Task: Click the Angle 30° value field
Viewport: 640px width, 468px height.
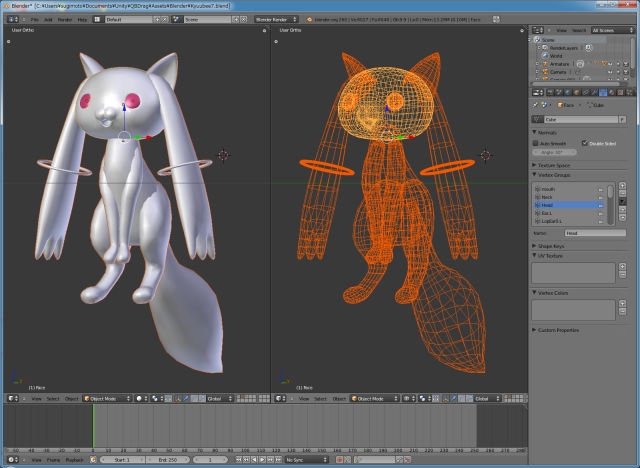Action: tap(554, 152)
